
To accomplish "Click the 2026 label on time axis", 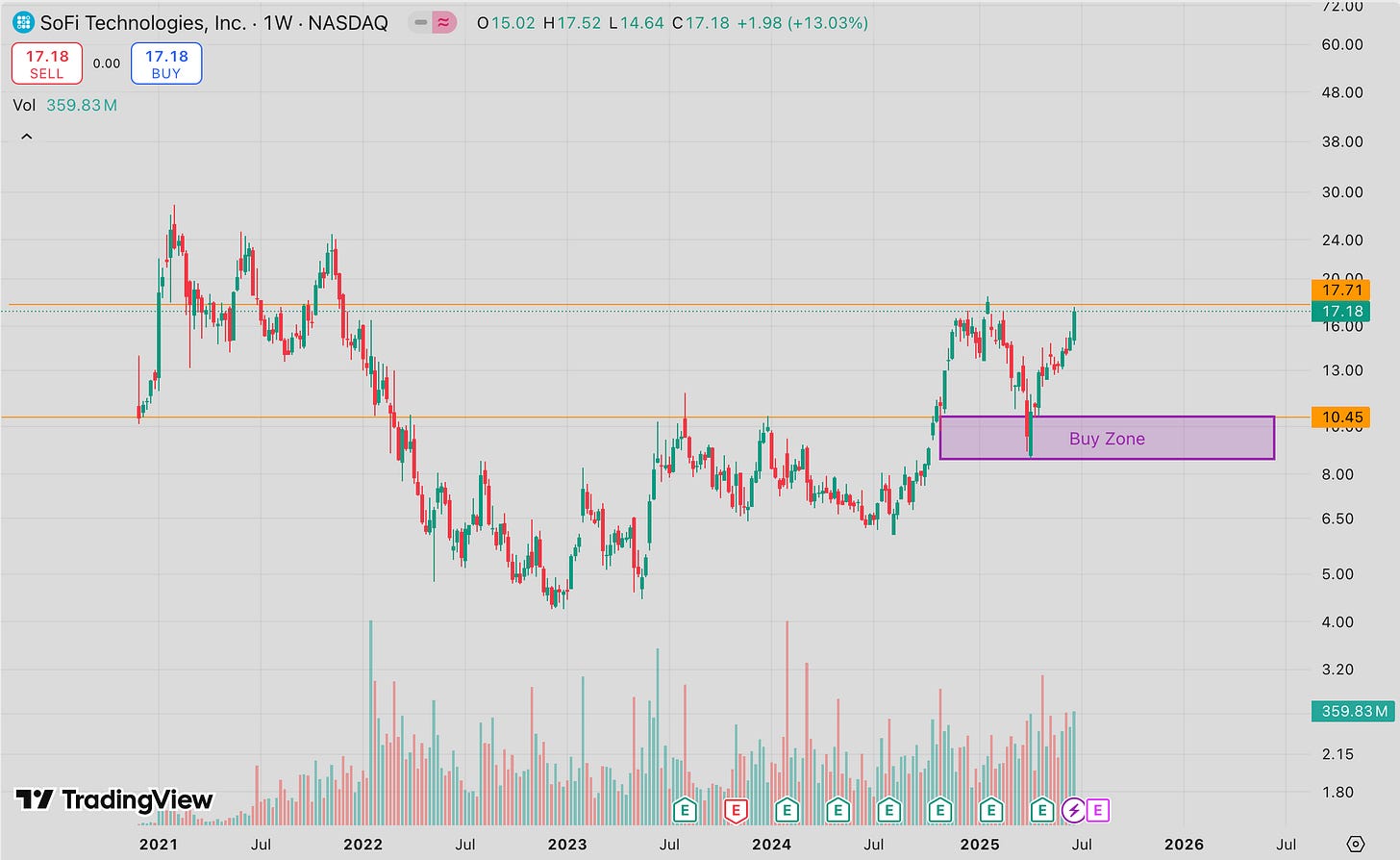I will pyautogui.click(x=1184, y=845).
